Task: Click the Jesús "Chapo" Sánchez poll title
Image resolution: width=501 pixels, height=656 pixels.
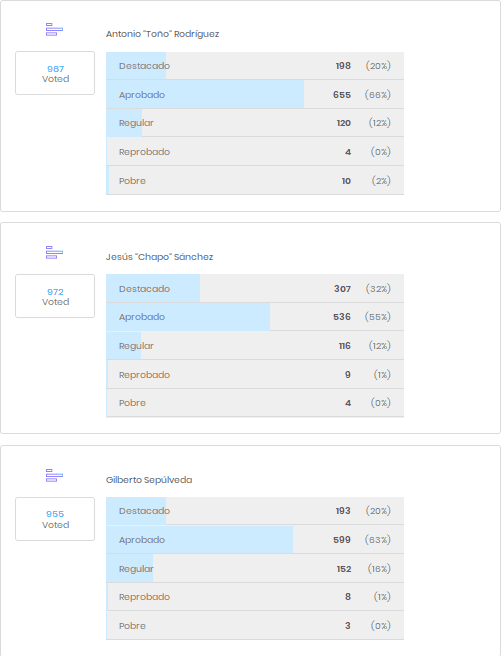Action: [x=159, y=257]
